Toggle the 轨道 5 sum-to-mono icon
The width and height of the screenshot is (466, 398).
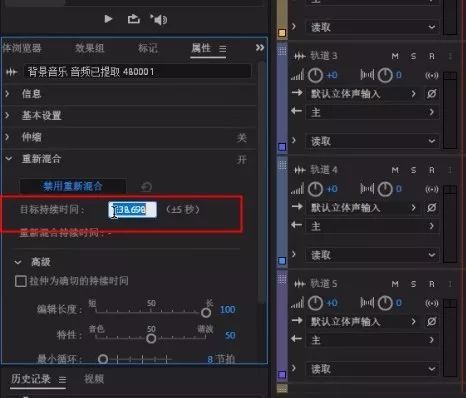[x=432, y=303]
